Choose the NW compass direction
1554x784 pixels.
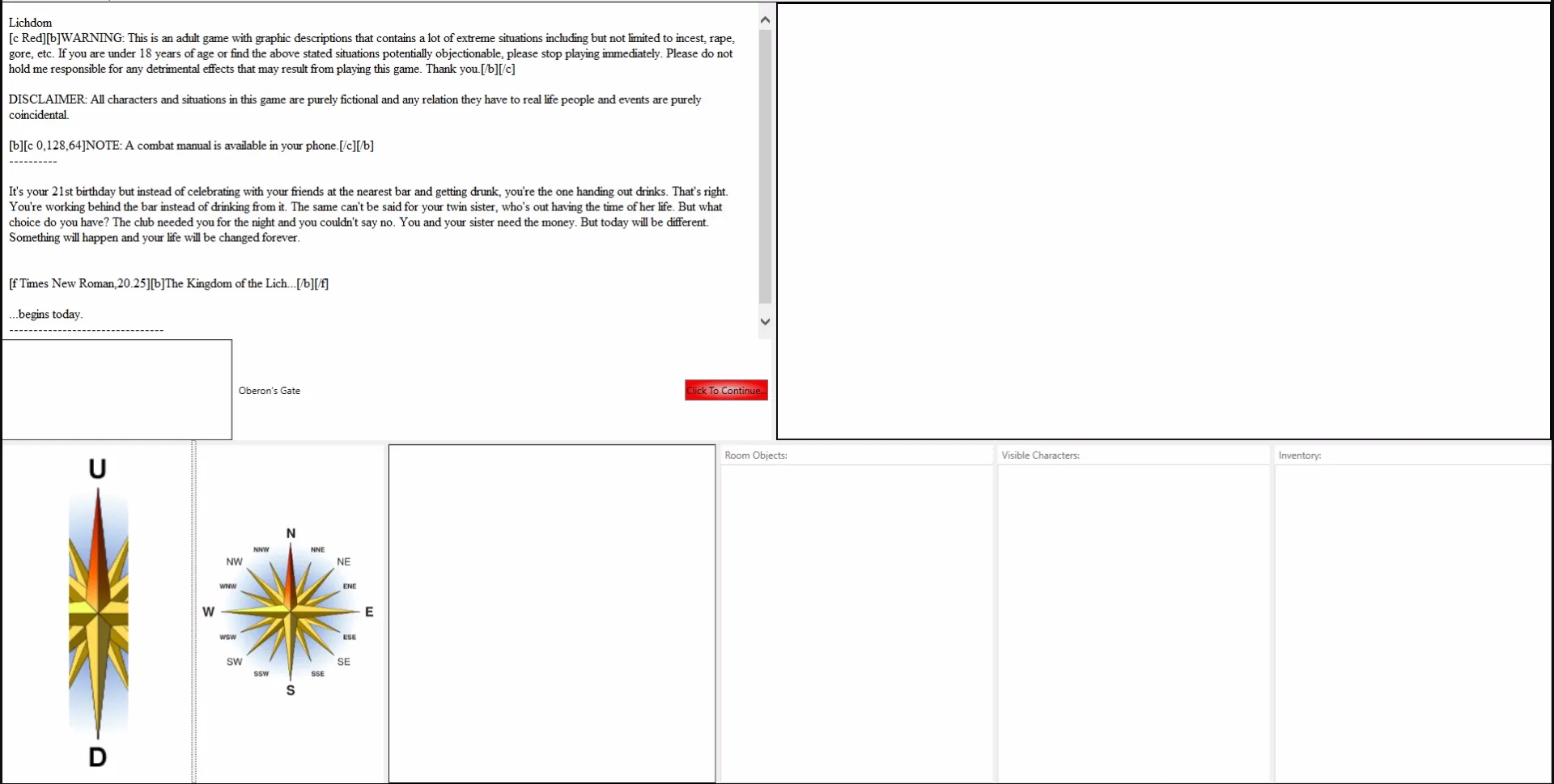(234, 562)
